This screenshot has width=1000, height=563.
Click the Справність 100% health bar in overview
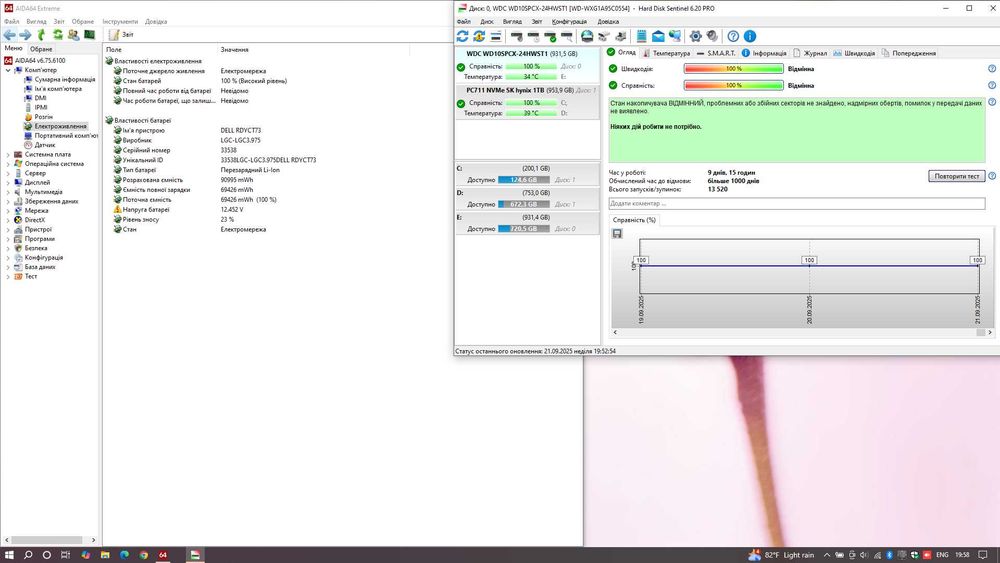[x=733, y=85]
